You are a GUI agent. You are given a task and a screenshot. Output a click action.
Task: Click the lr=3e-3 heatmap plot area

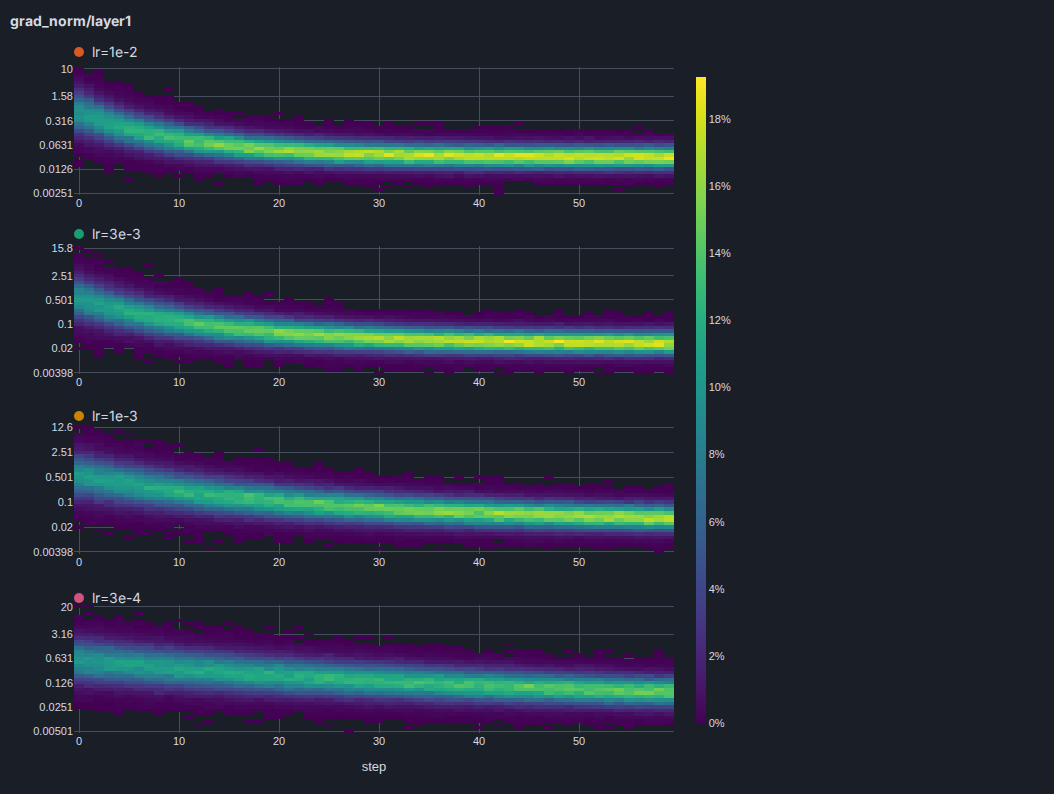tap(376, 310)
